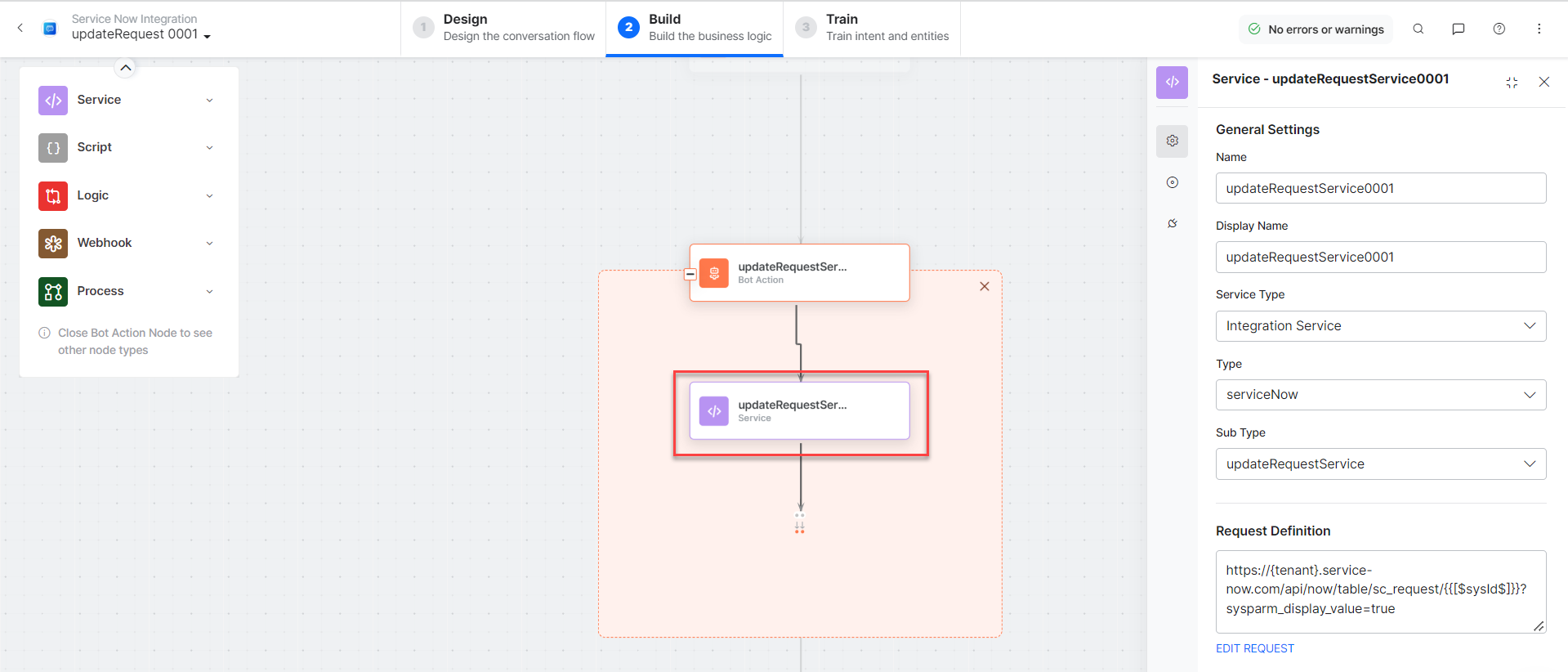This screenshot has width=1568, height=672.
Task: Select the gear settings tab in side panel
Action: pos(1173,141)
